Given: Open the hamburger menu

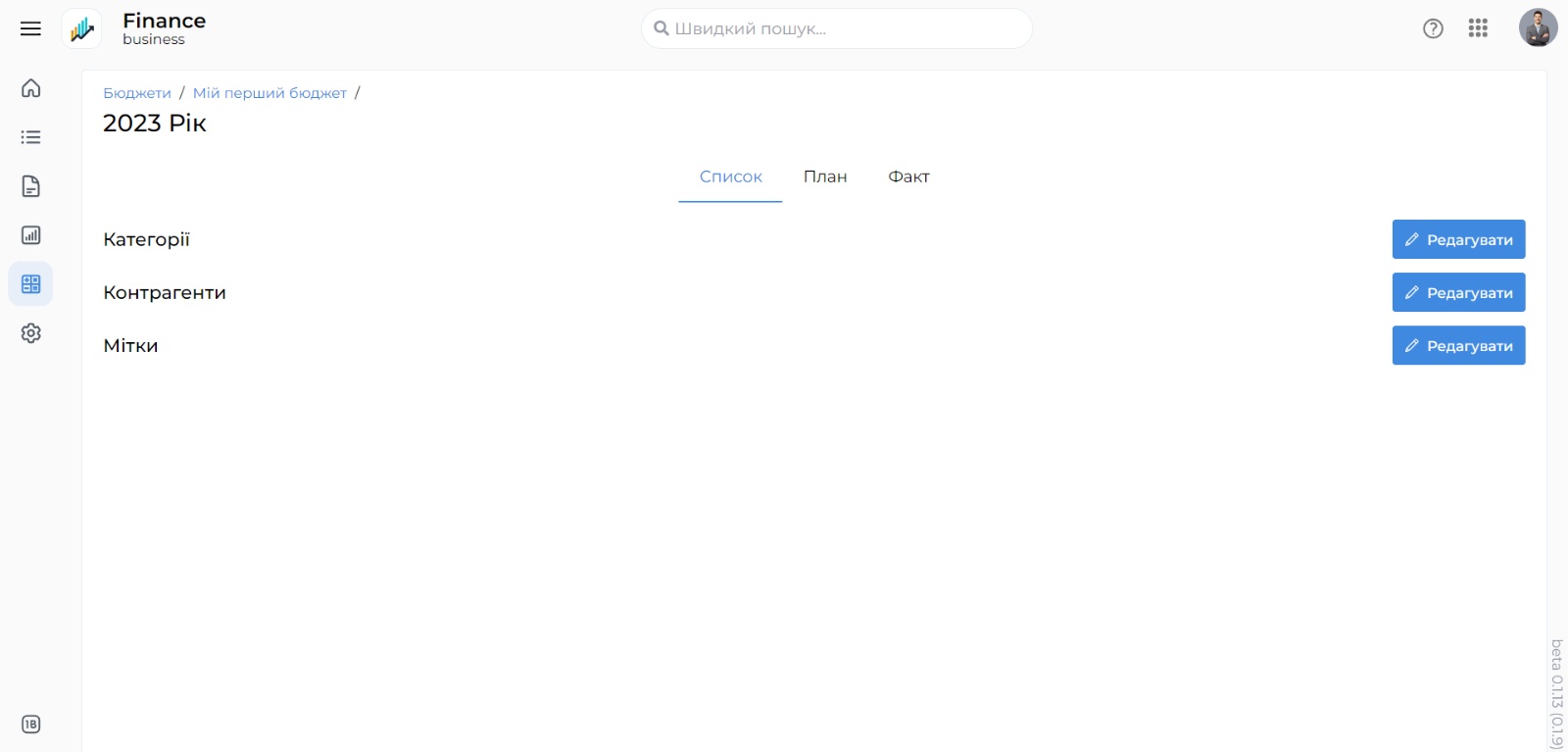Looking at the screenshot, I should pos(30,28).
